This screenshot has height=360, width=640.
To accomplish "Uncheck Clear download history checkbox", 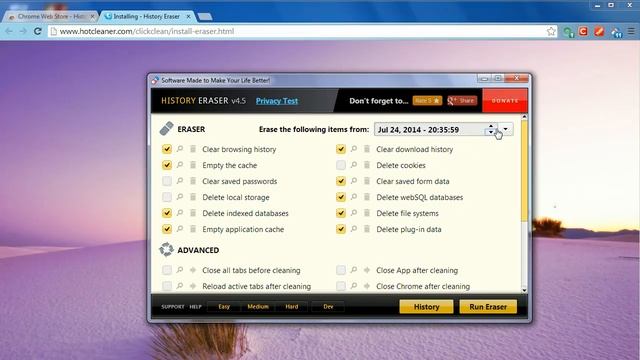I will [341, 149].
